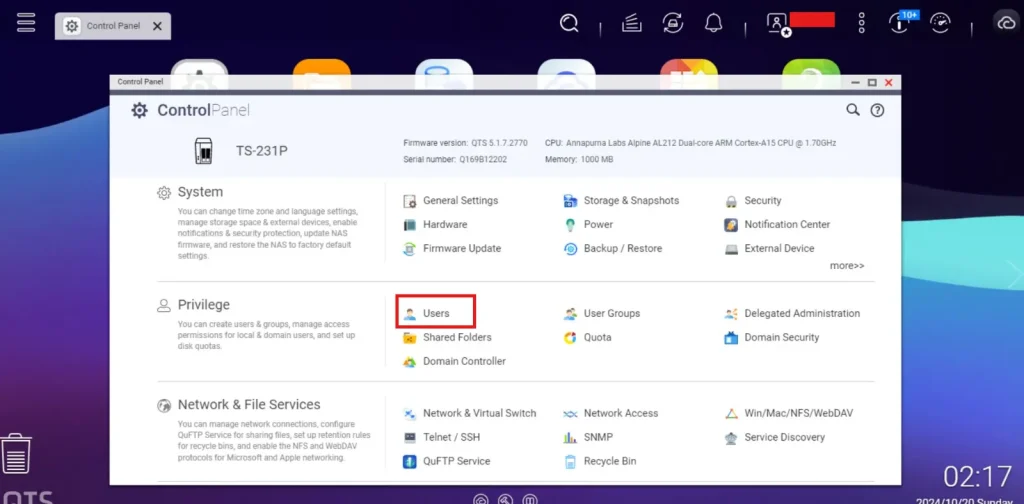This screenshot has width=1024, height=504.
Task: Select the Privilege category heading
Action: pos(204,305)
